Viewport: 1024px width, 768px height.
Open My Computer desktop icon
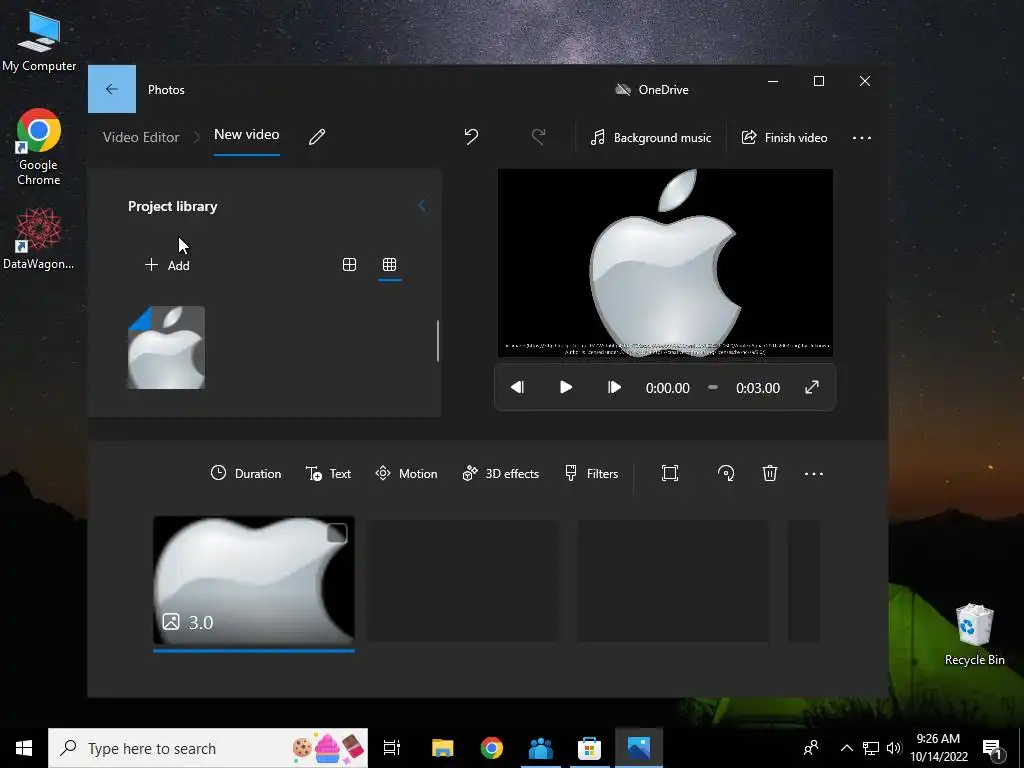tap(39, 42)
